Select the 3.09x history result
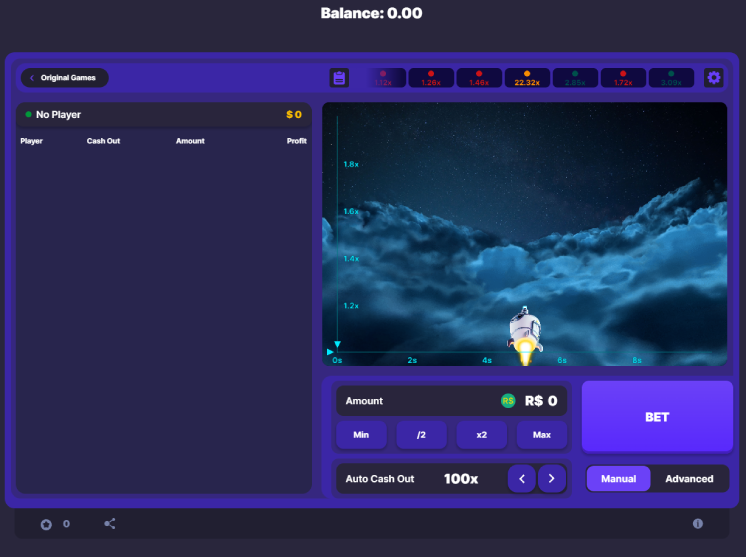This screenshot has height=557, width=746. (671, 78)
